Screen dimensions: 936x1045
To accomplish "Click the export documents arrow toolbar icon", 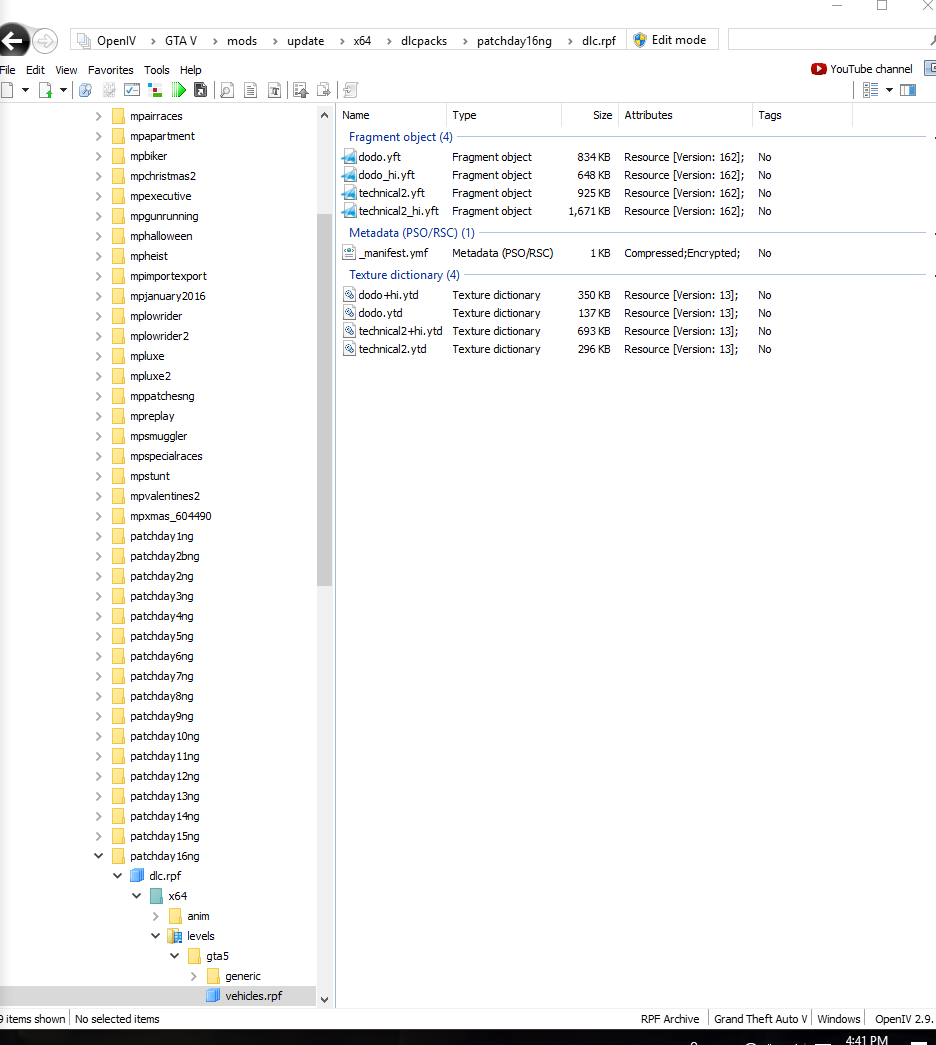I will [x=324, y=90].
